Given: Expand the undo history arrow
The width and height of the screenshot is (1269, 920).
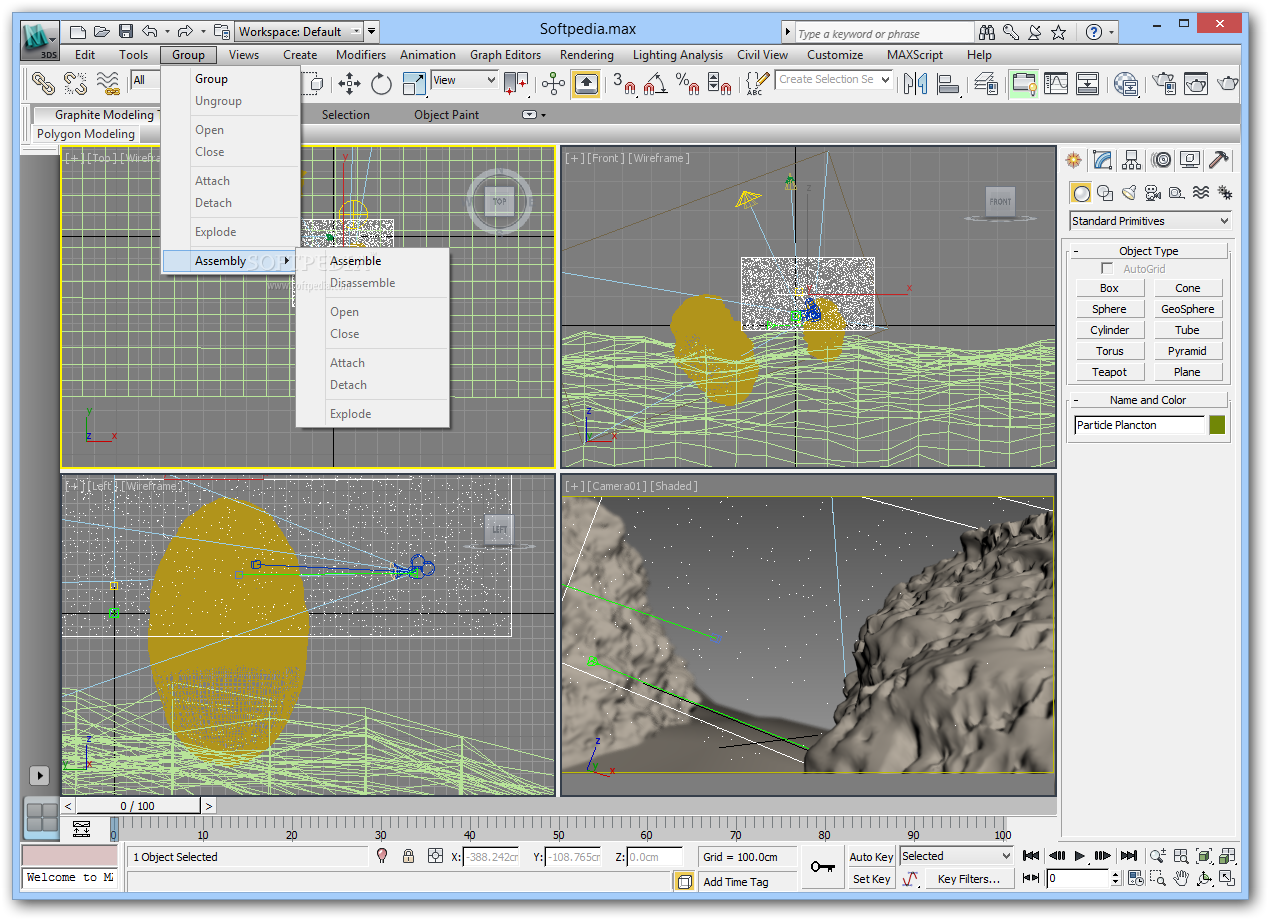Looking at the screenshot, I should click(167, 32).
